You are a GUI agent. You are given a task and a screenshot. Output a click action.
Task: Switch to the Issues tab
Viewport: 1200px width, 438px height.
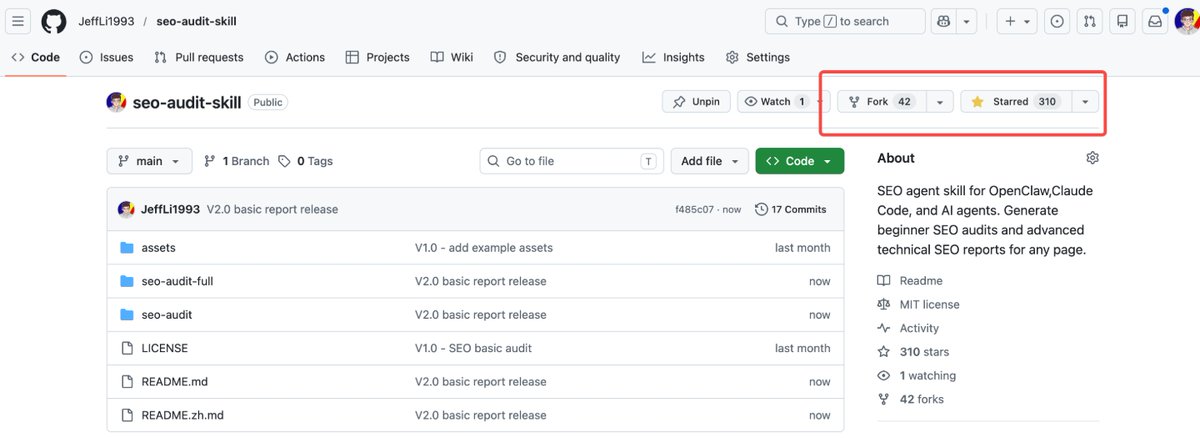pos(106,57)
